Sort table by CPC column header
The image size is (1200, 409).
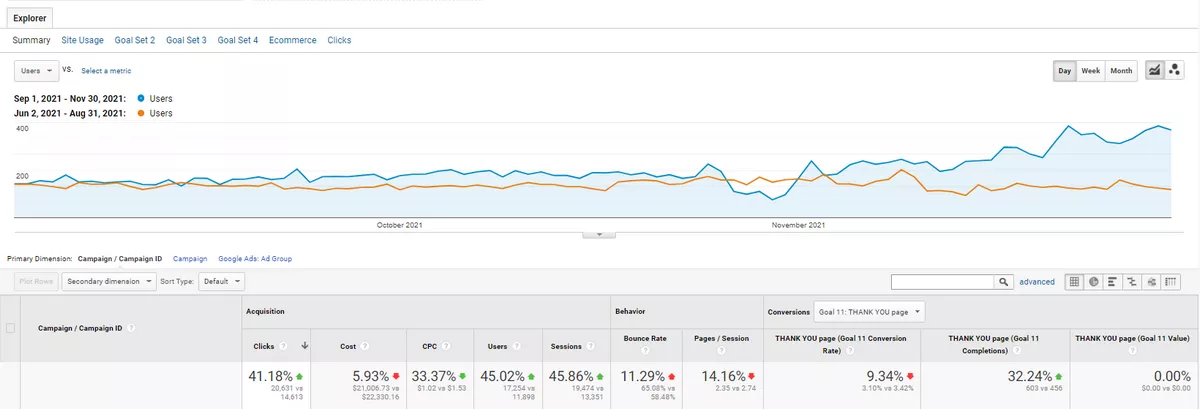429,346
